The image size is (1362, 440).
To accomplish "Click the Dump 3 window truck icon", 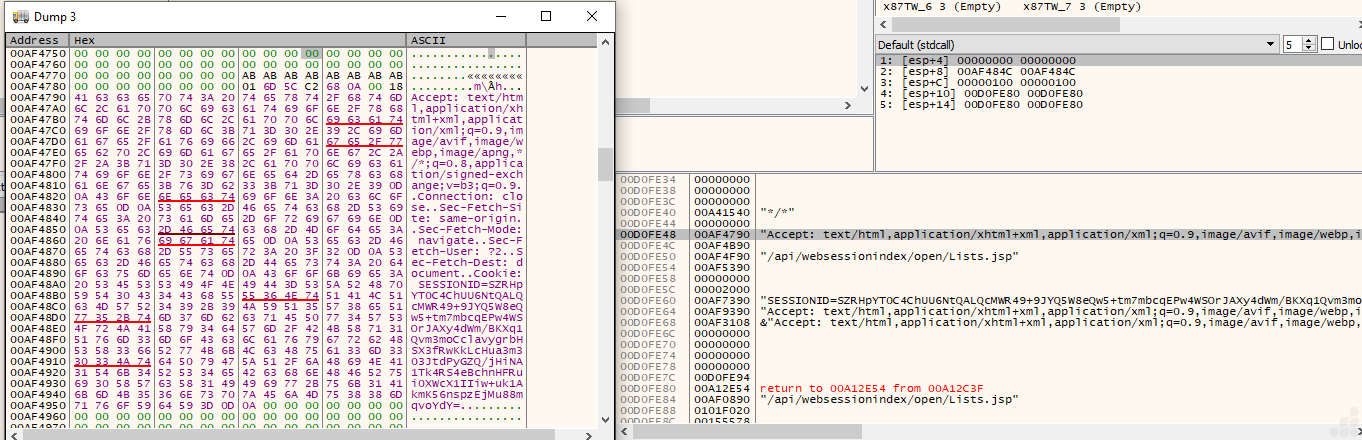I will point(21,17).
